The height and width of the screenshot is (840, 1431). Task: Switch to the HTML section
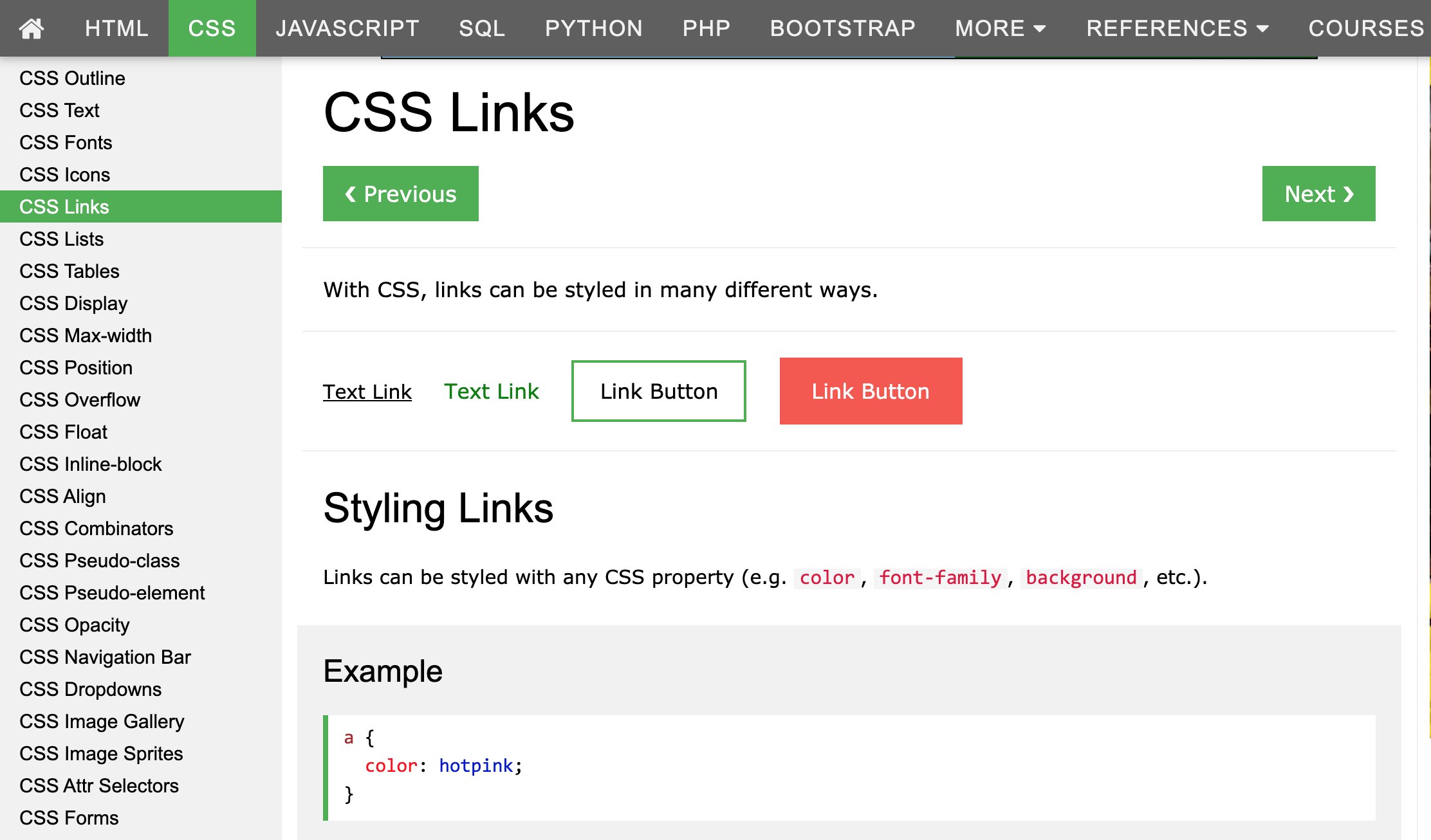(x=116, y=28)
